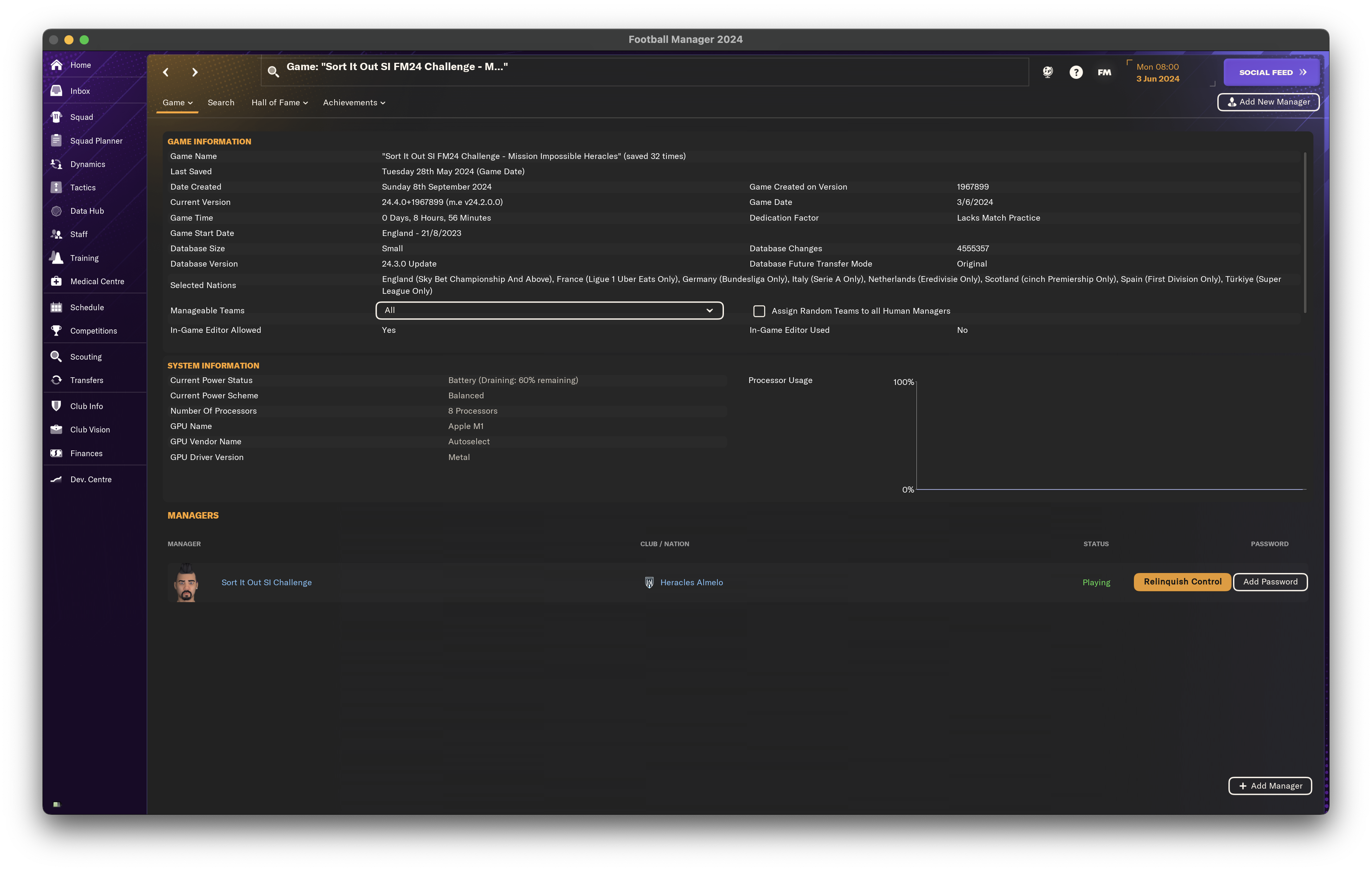Click the small status icon at sidebar bottom
Viewport: 1372px width, 871px height.
[x=56, y=804]
